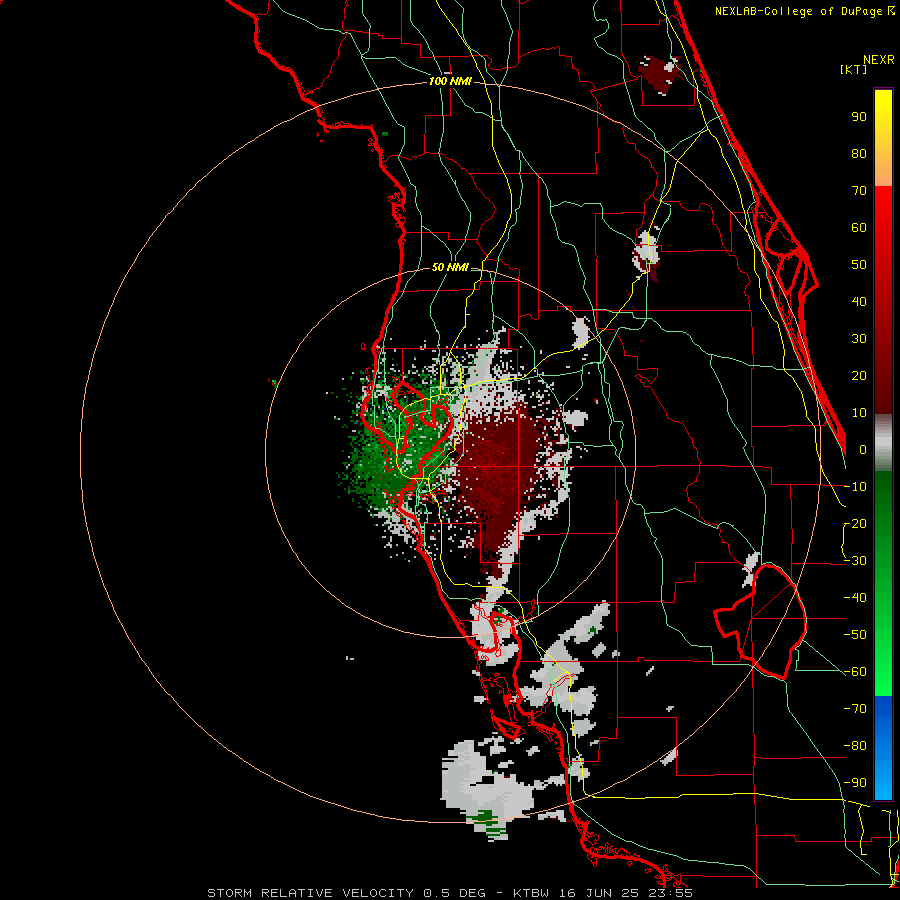
Task: Click the -50 scale label
Action: [x=855, y=635]
